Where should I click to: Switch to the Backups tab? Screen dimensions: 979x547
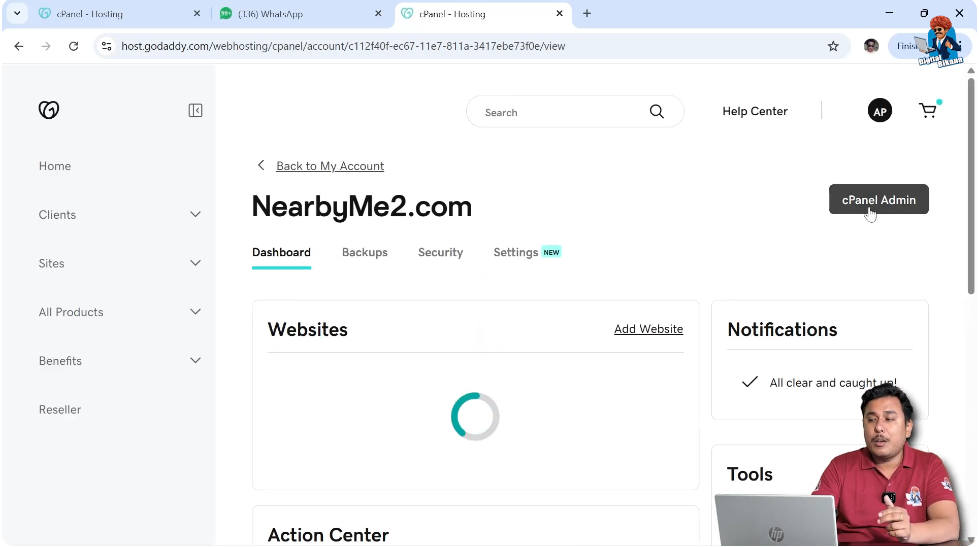point(365,252)
